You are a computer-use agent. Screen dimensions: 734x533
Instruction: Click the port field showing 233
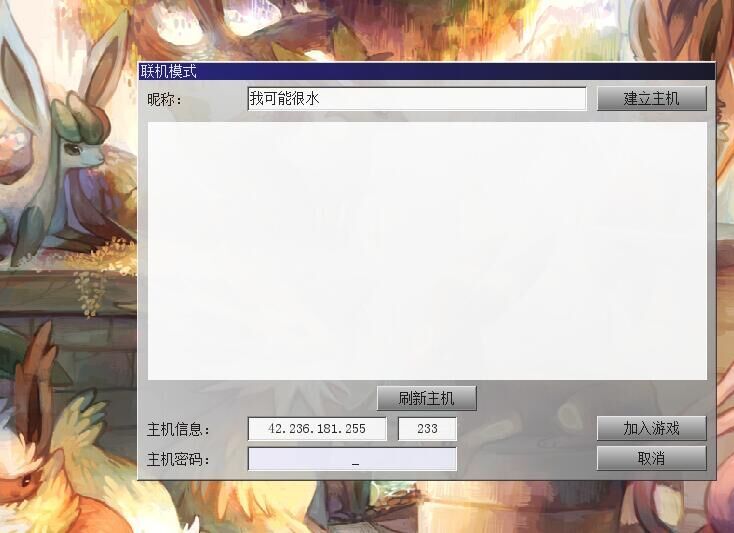pos(427,429)
